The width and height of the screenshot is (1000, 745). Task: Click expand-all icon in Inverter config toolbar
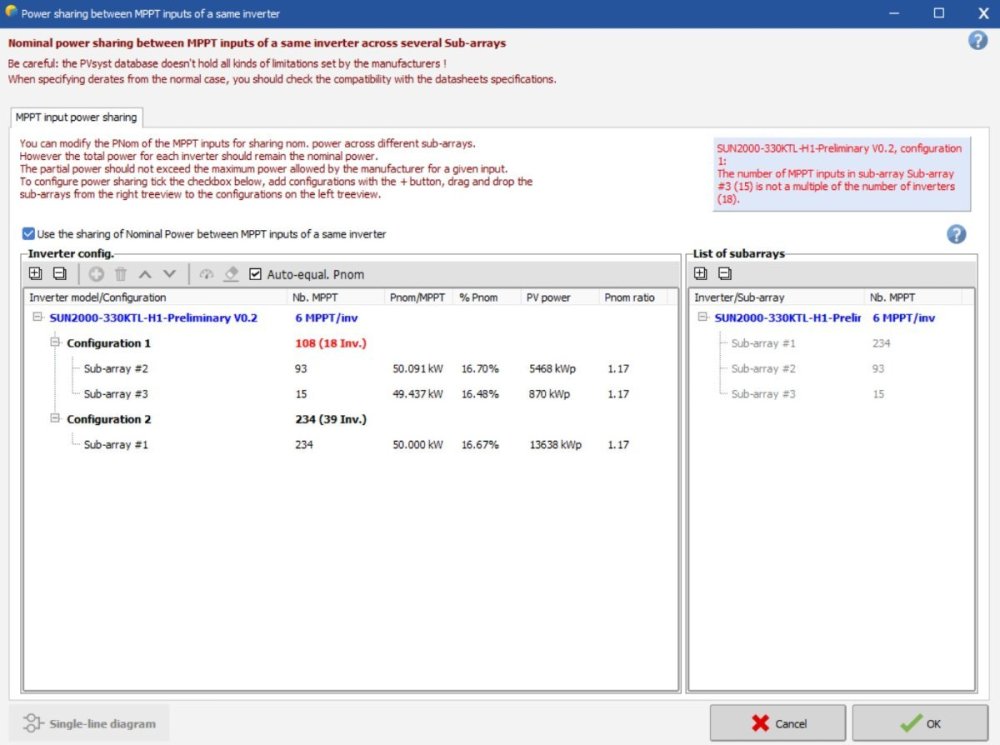click(36, 274)
